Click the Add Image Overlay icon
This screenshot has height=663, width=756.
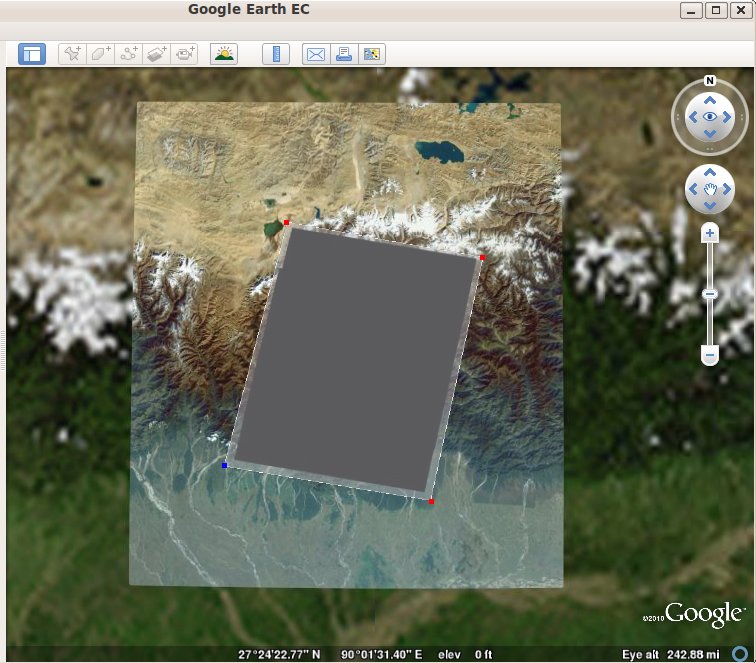point(157,54)
